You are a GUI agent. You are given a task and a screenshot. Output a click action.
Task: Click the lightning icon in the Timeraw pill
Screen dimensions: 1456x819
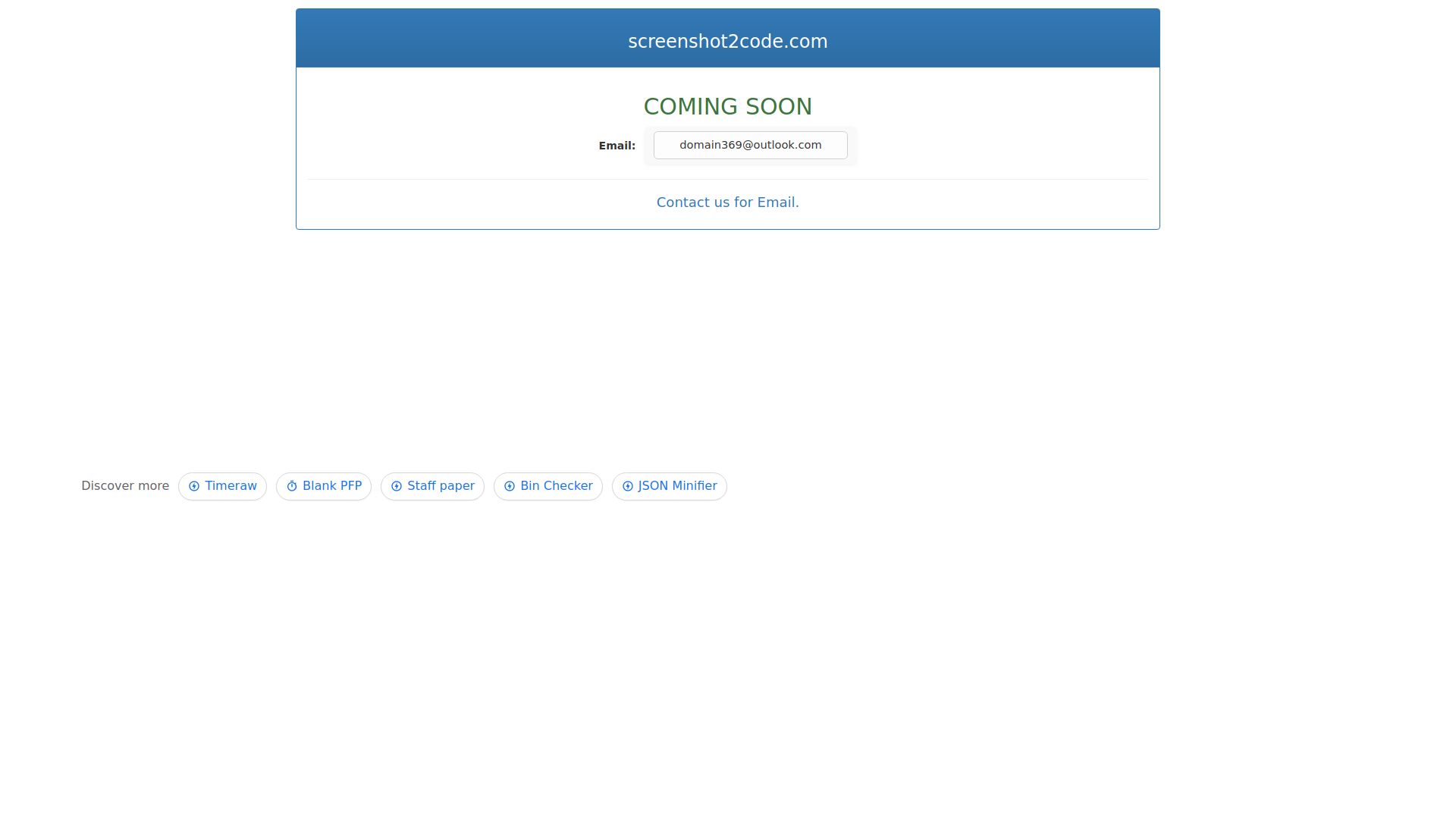pyautogui.click(x=195, y=486)
